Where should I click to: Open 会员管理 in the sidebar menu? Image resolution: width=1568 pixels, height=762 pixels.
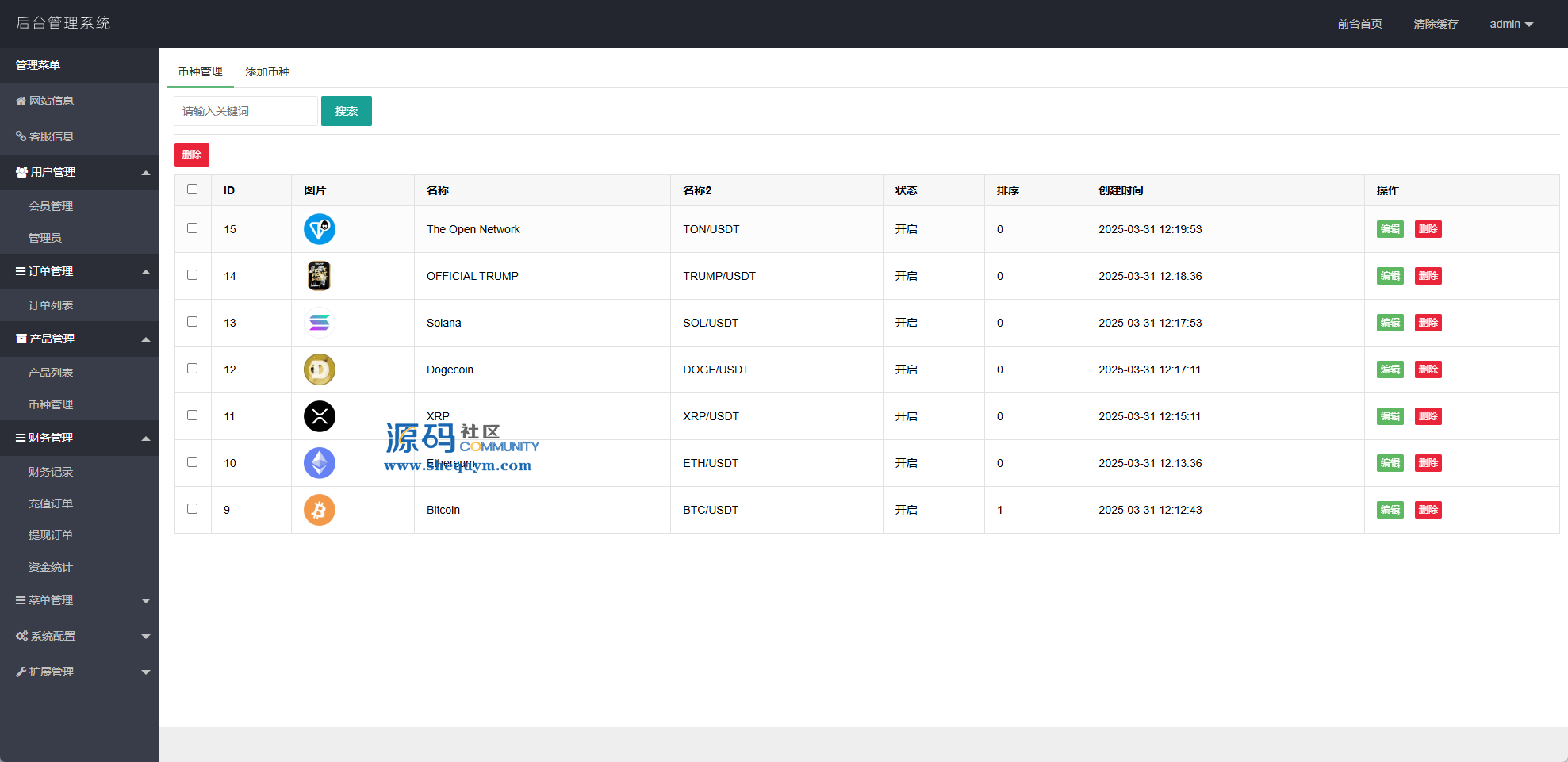[51, 206]
